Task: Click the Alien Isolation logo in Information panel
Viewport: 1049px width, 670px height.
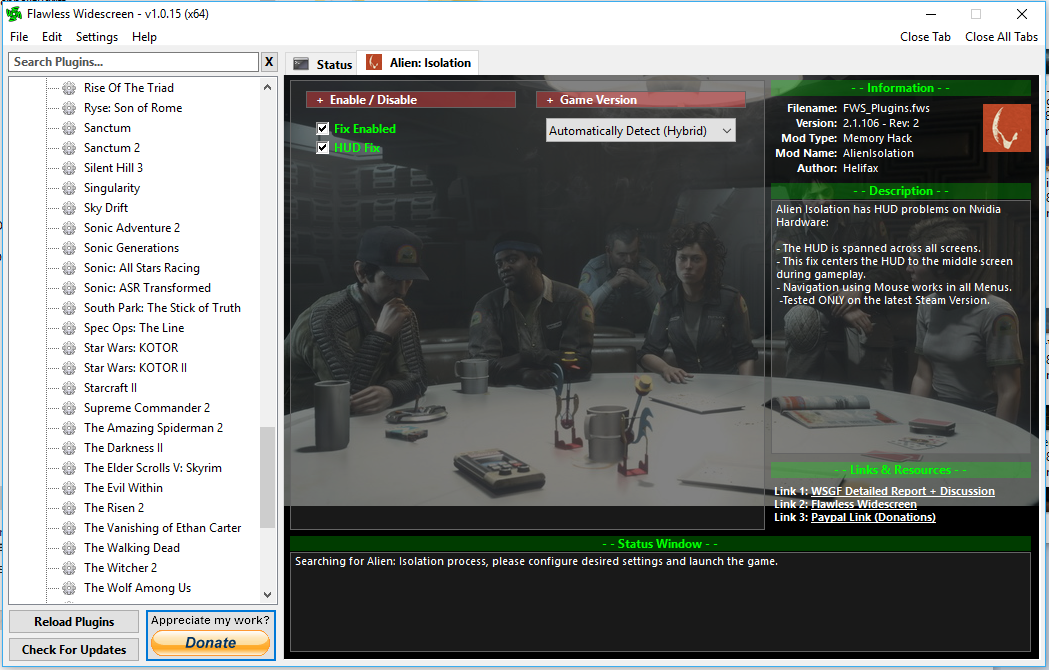Action: pyautogui.click(x=1006, y=128)
